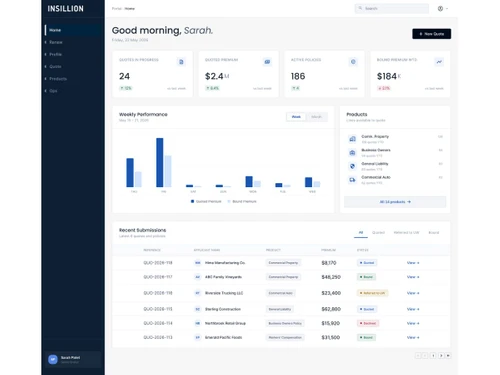Select Home in the sidebar

tap(74, 30)
